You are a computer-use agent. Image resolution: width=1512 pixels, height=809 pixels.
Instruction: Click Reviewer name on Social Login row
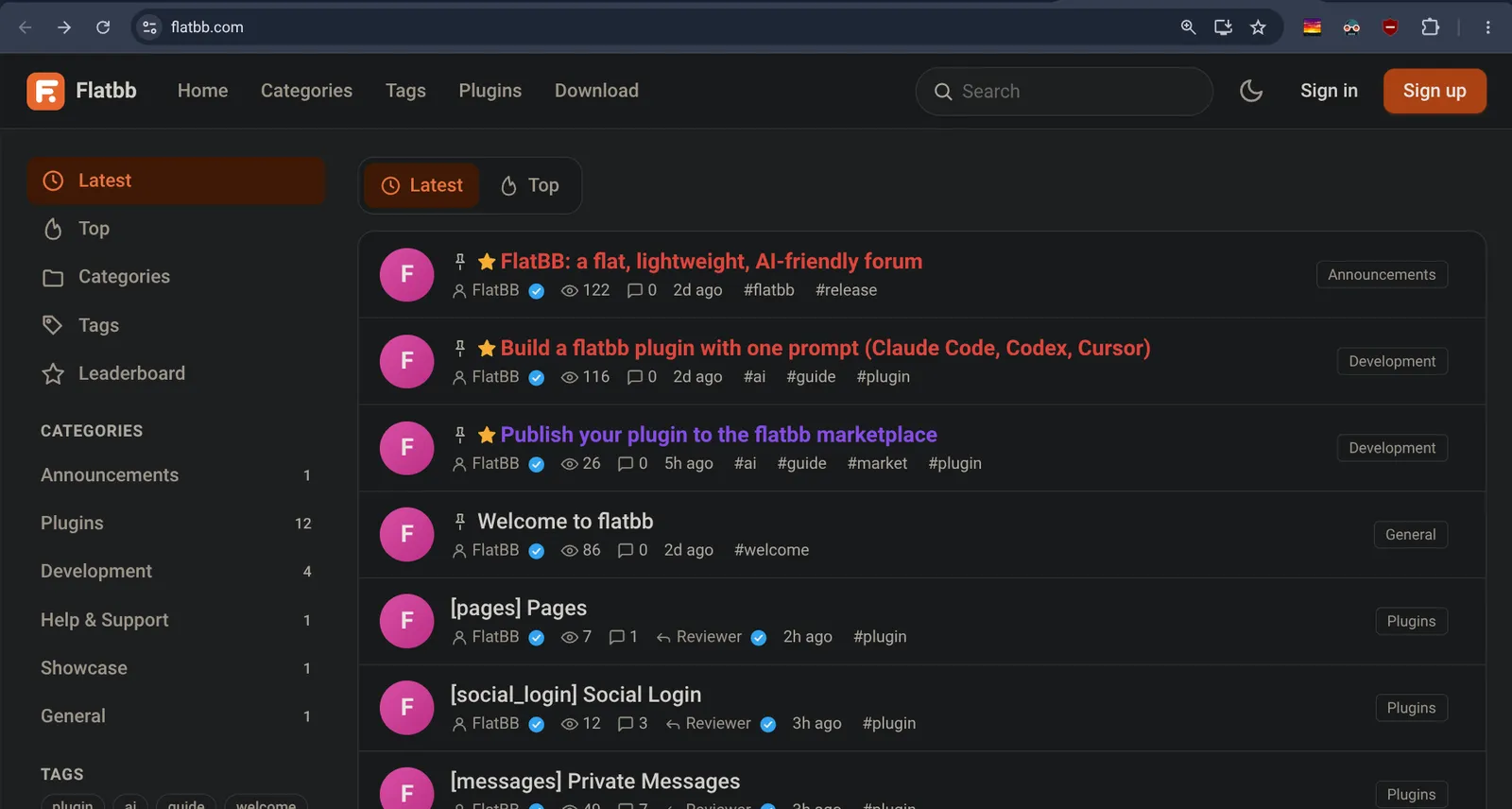tap(718, 724)
